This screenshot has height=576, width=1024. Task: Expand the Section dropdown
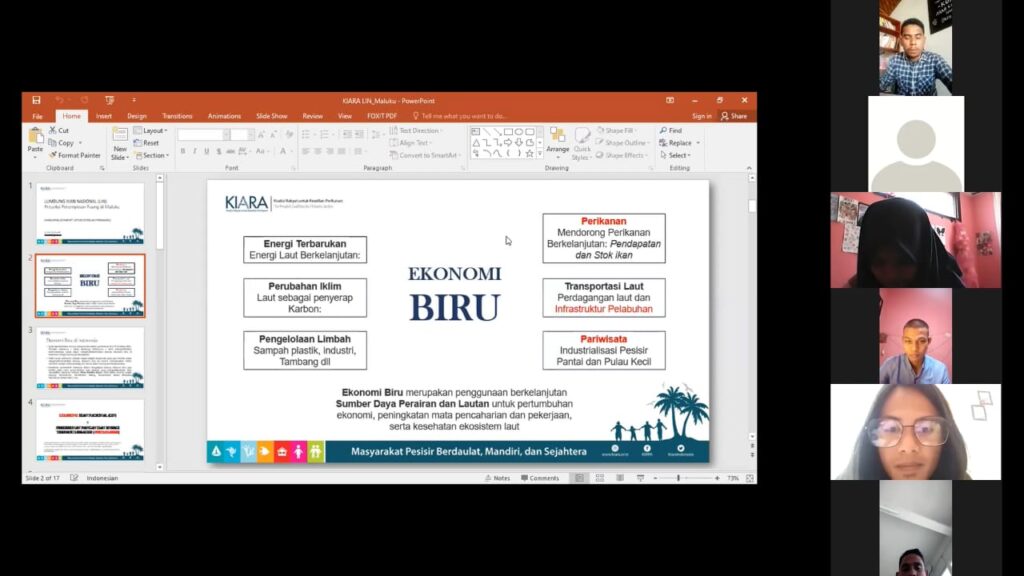point(152,155)
